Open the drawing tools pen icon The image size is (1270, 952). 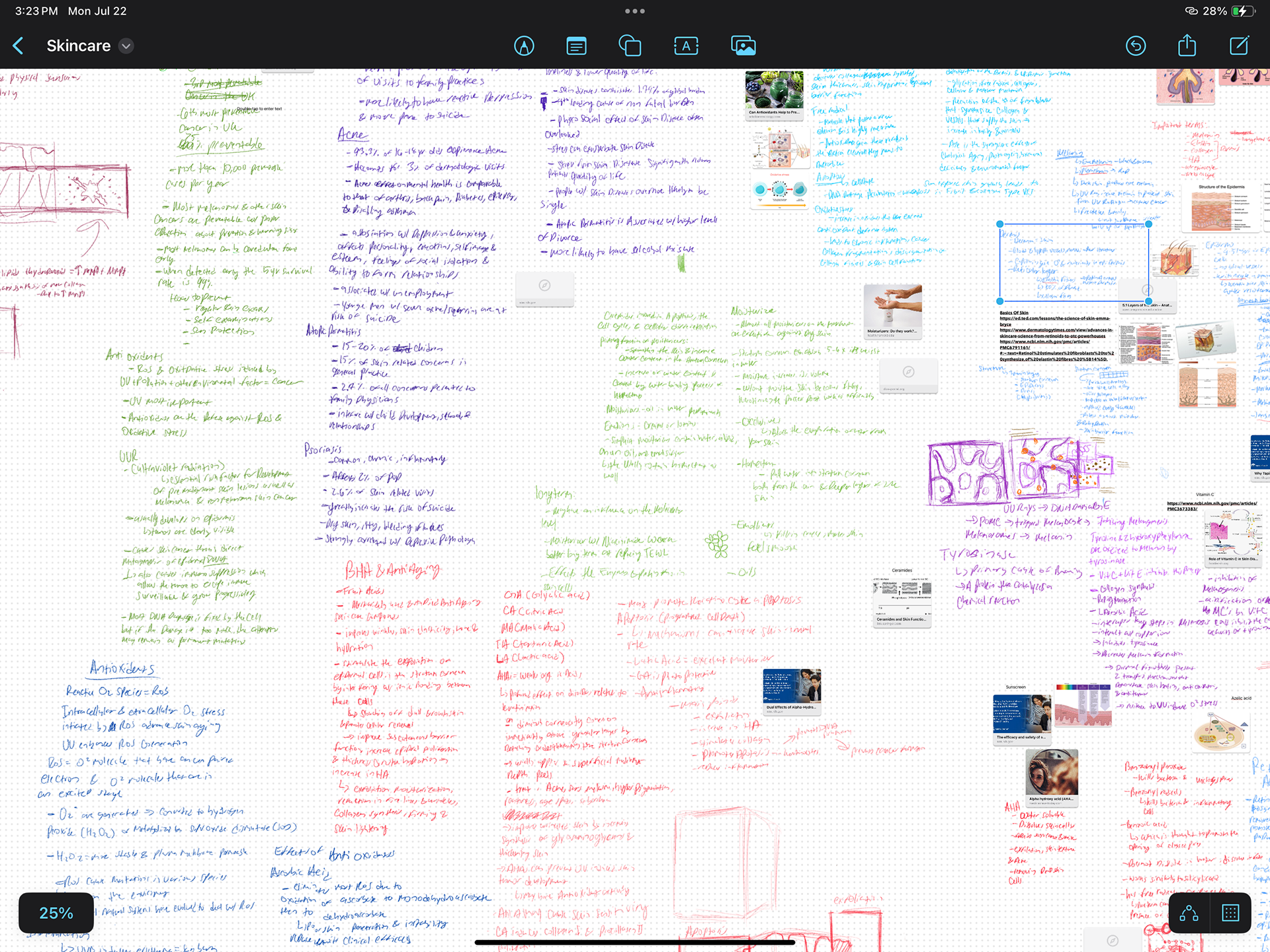pyautogui.click(x=524, y=46)
